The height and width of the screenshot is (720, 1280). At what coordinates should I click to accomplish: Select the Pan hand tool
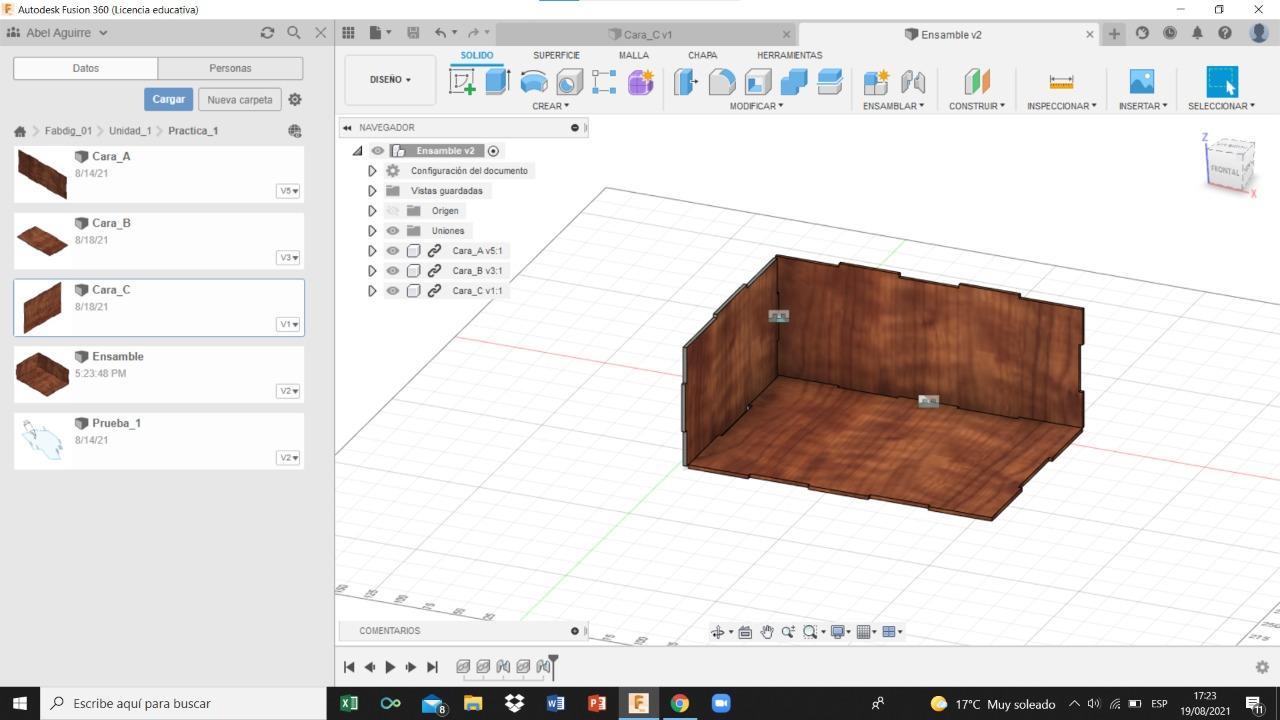[767, 632]
